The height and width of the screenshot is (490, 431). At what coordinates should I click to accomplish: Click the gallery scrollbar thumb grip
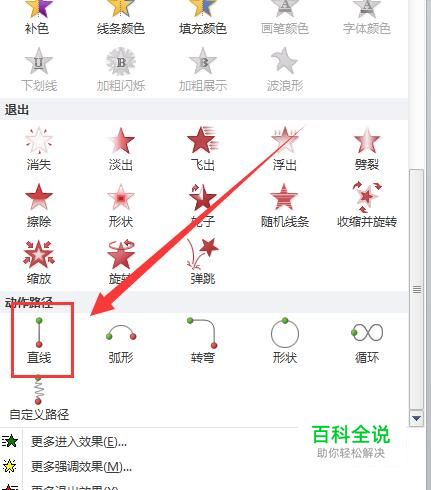point(416,289)
